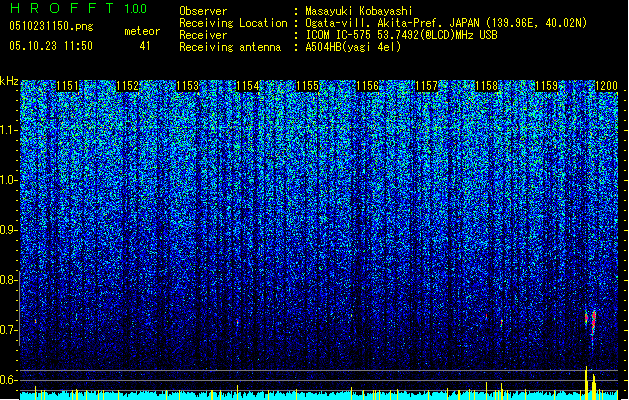629x400 pixels.
Task: Click the 'Receiving antenna' field label
Action: [x=230, y=47]
